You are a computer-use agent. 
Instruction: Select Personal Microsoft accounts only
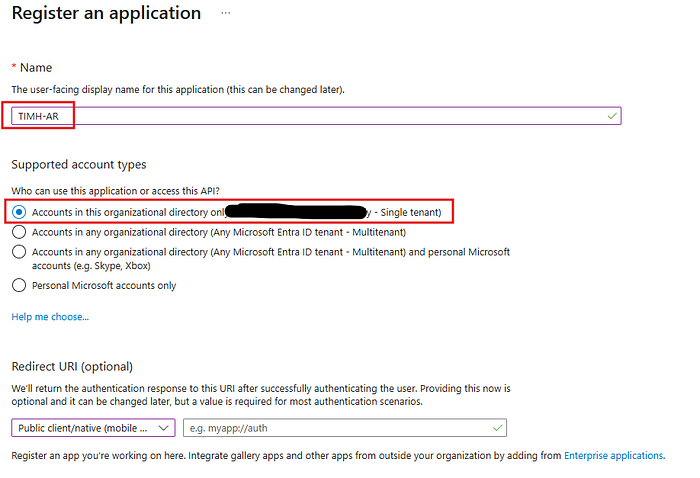19,285
